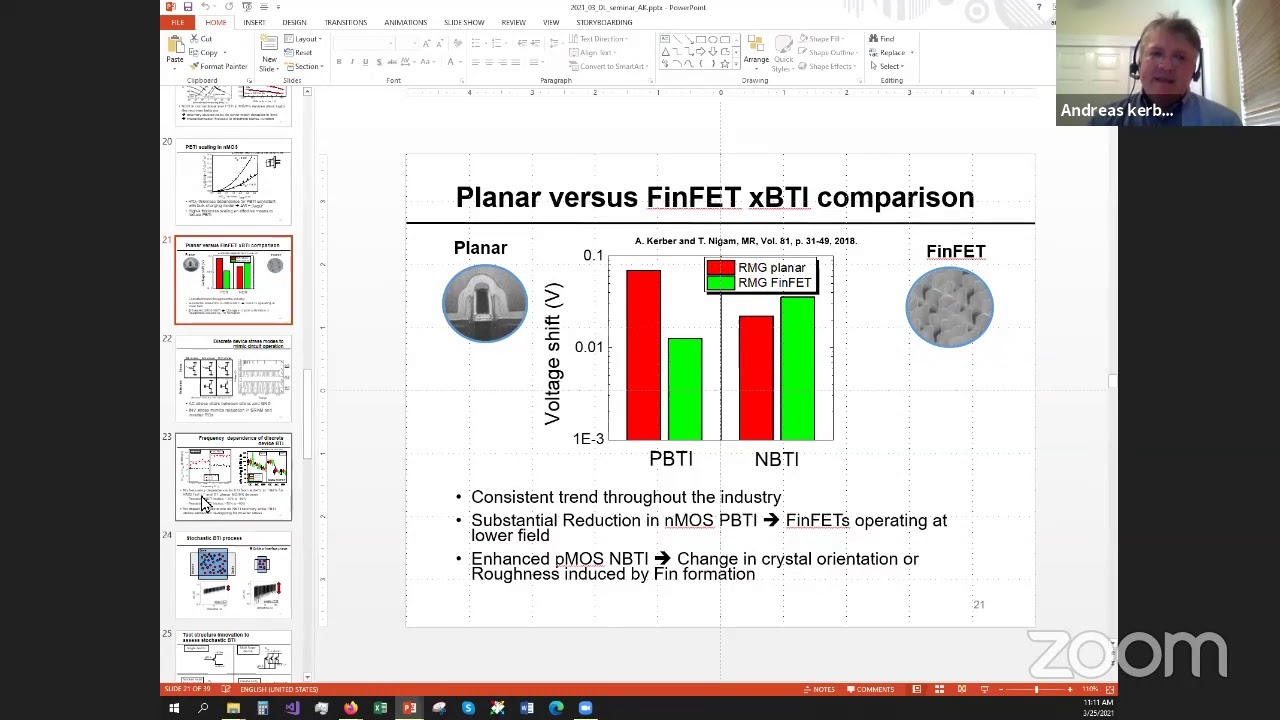Switch to the INSERT tab

254,22
